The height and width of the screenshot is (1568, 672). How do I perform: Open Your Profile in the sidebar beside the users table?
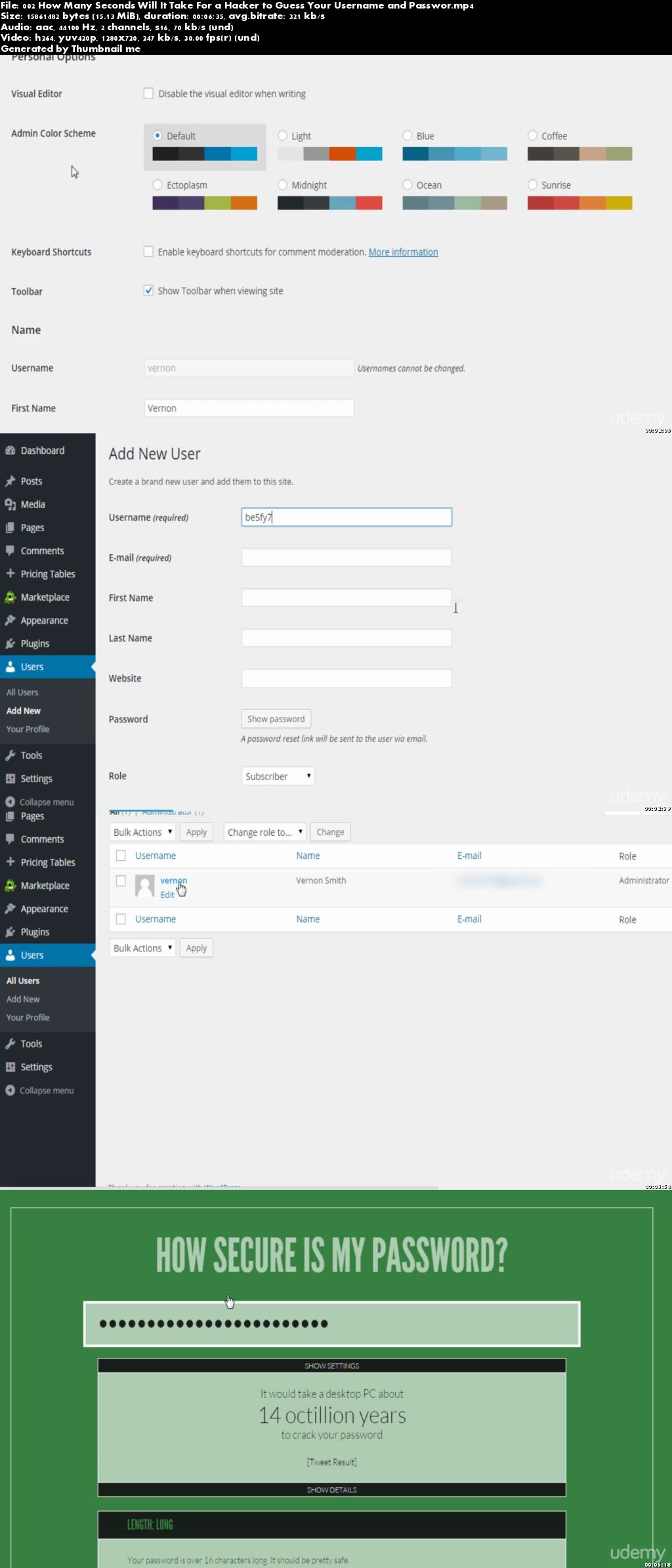point(28,1017)
